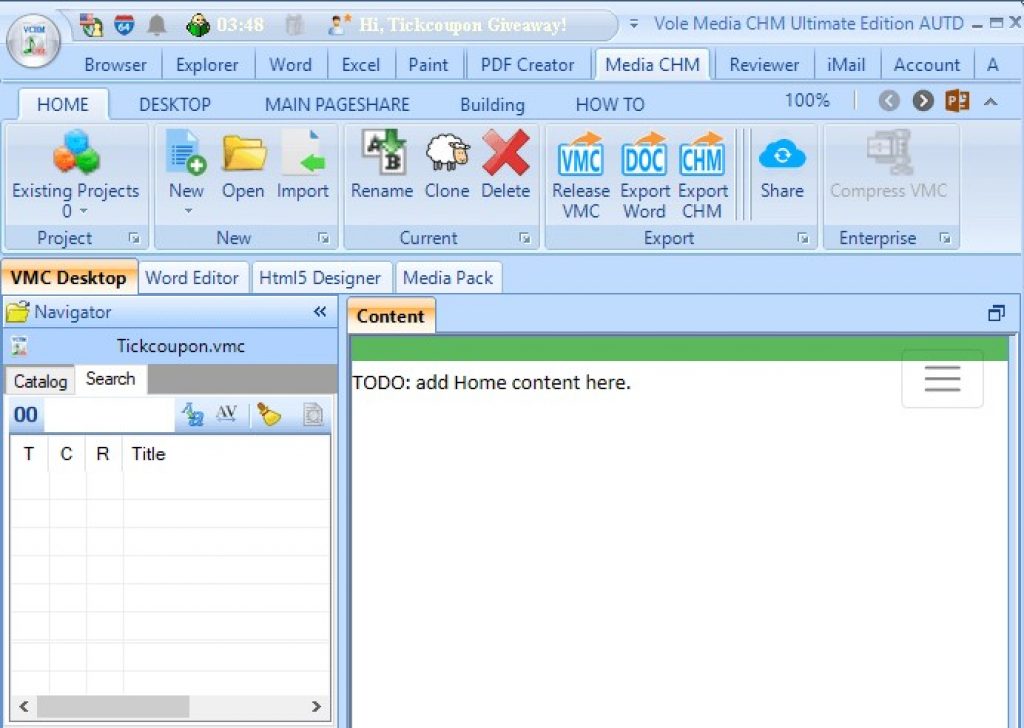Viewport: 1024px width, 728px height.
Task: Open the Account module tab
Action: click(927, 65)
